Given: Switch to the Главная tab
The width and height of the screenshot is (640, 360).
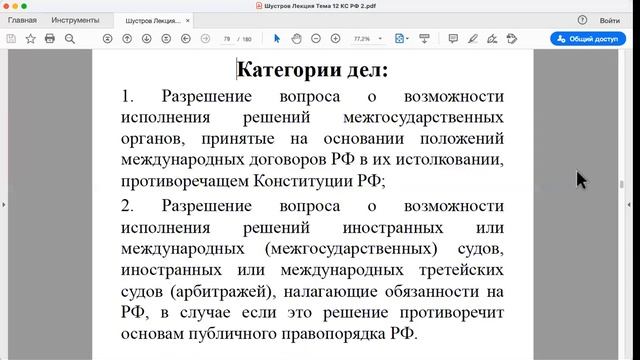Looking at the screenshot, I should pyautogui.click(x=22, y=20).
